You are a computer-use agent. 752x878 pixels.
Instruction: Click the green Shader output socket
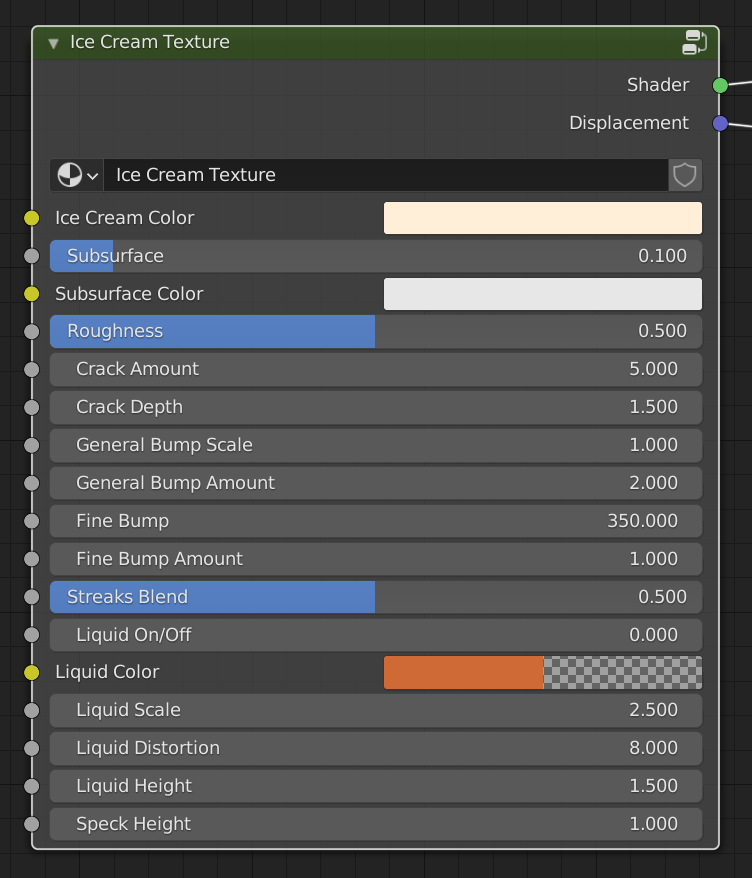[x=719, y=86]
